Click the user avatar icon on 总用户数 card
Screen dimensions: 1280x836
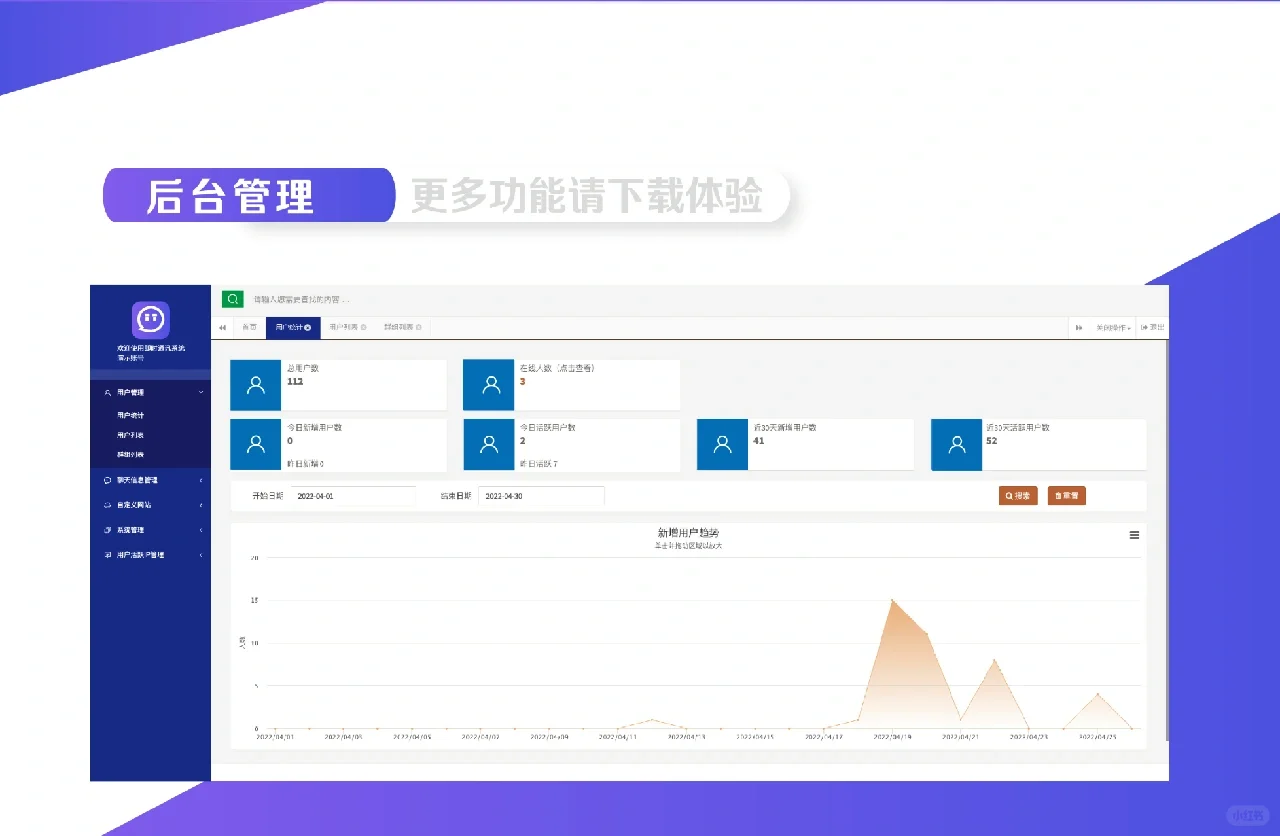(255, 384)
